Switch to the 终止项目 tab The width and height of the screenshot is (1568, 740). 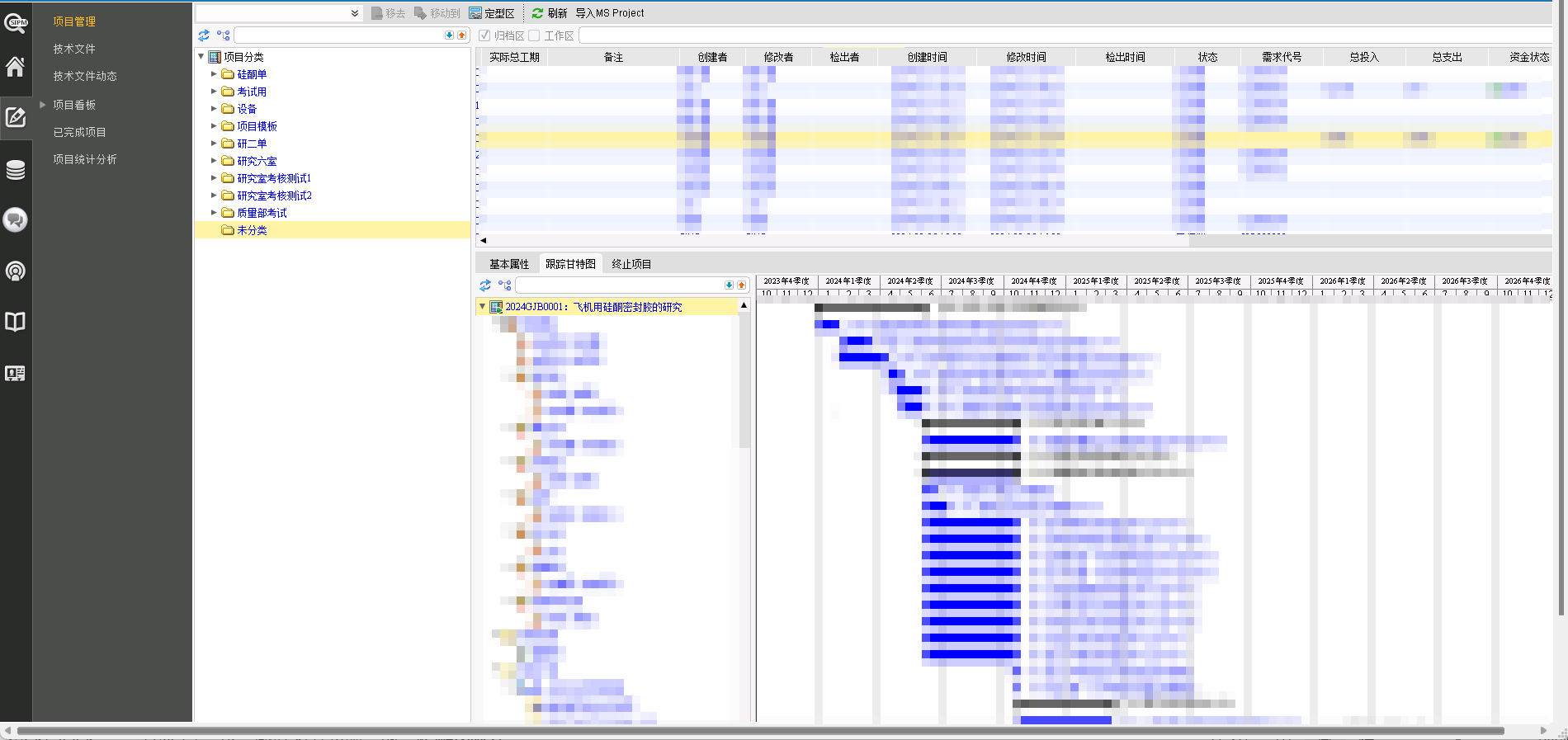pos(631,264)
